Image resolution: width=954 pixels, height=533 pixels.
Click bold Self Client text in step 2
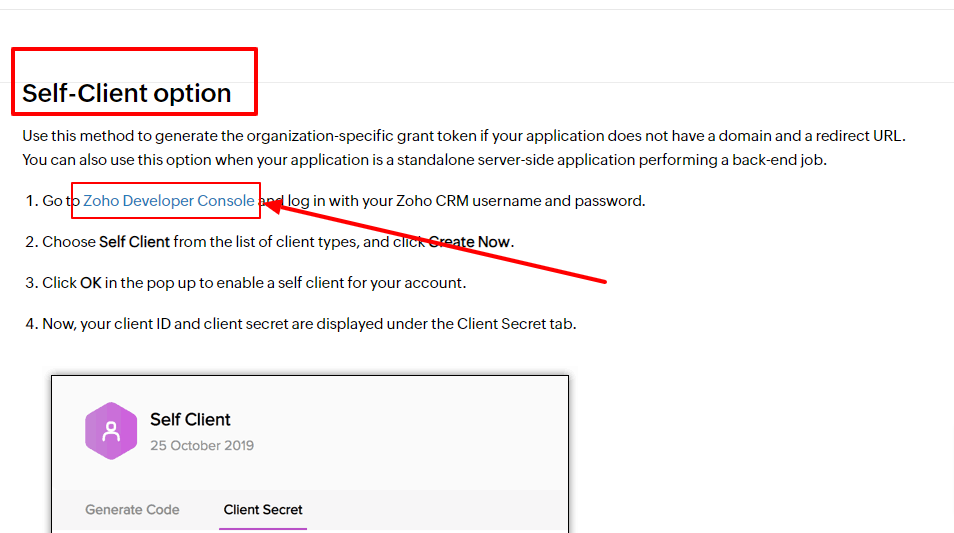(x=134, y=242)
